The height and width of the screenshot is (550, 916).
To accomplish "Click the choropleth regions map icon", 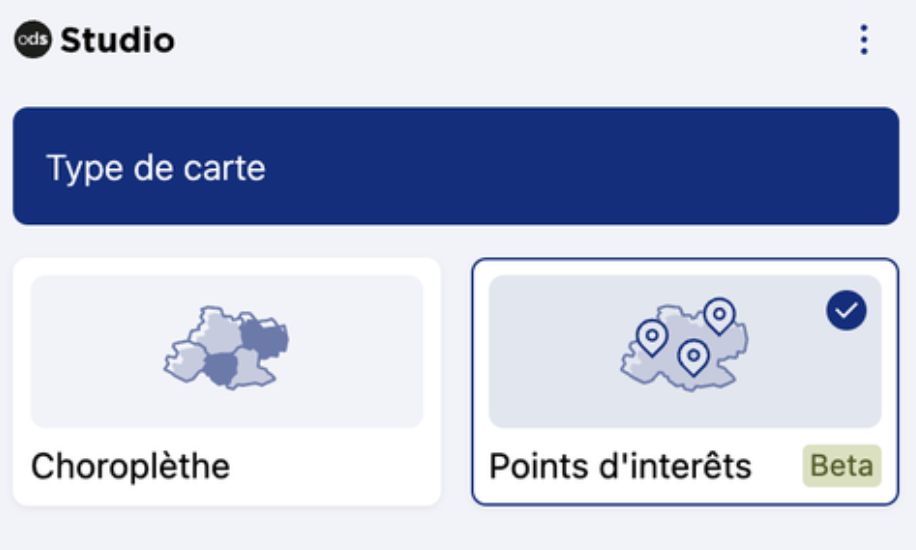I will click(227, 347).
